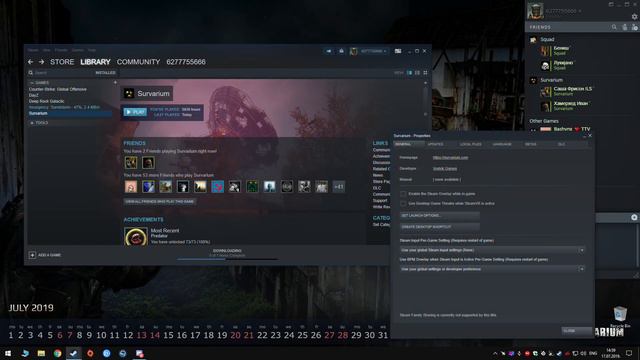Screen dimensions: 640x360
Task: Open the Steam Input Per-Game Setting dropdown
Action: click(x=492, y=250)
